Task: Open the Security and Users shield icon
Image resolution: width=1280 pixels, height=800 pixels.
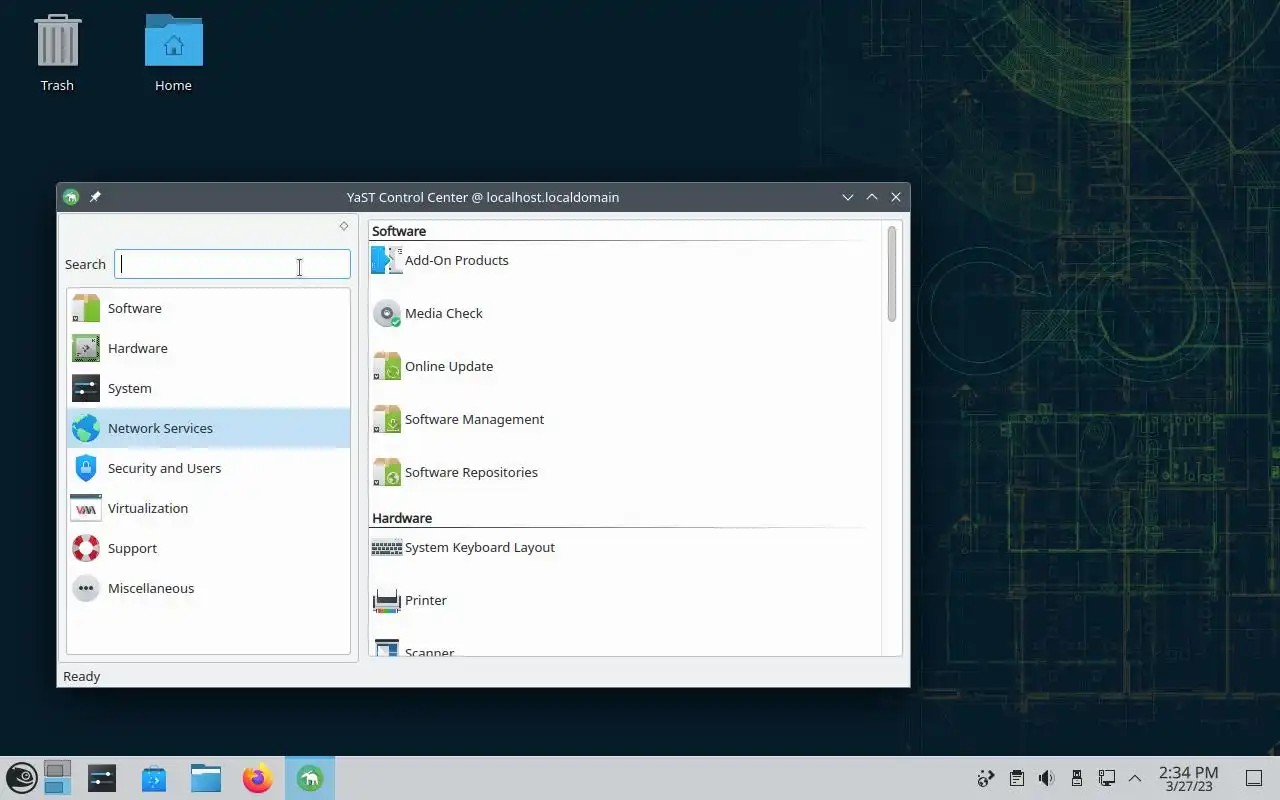Action: 86,468
